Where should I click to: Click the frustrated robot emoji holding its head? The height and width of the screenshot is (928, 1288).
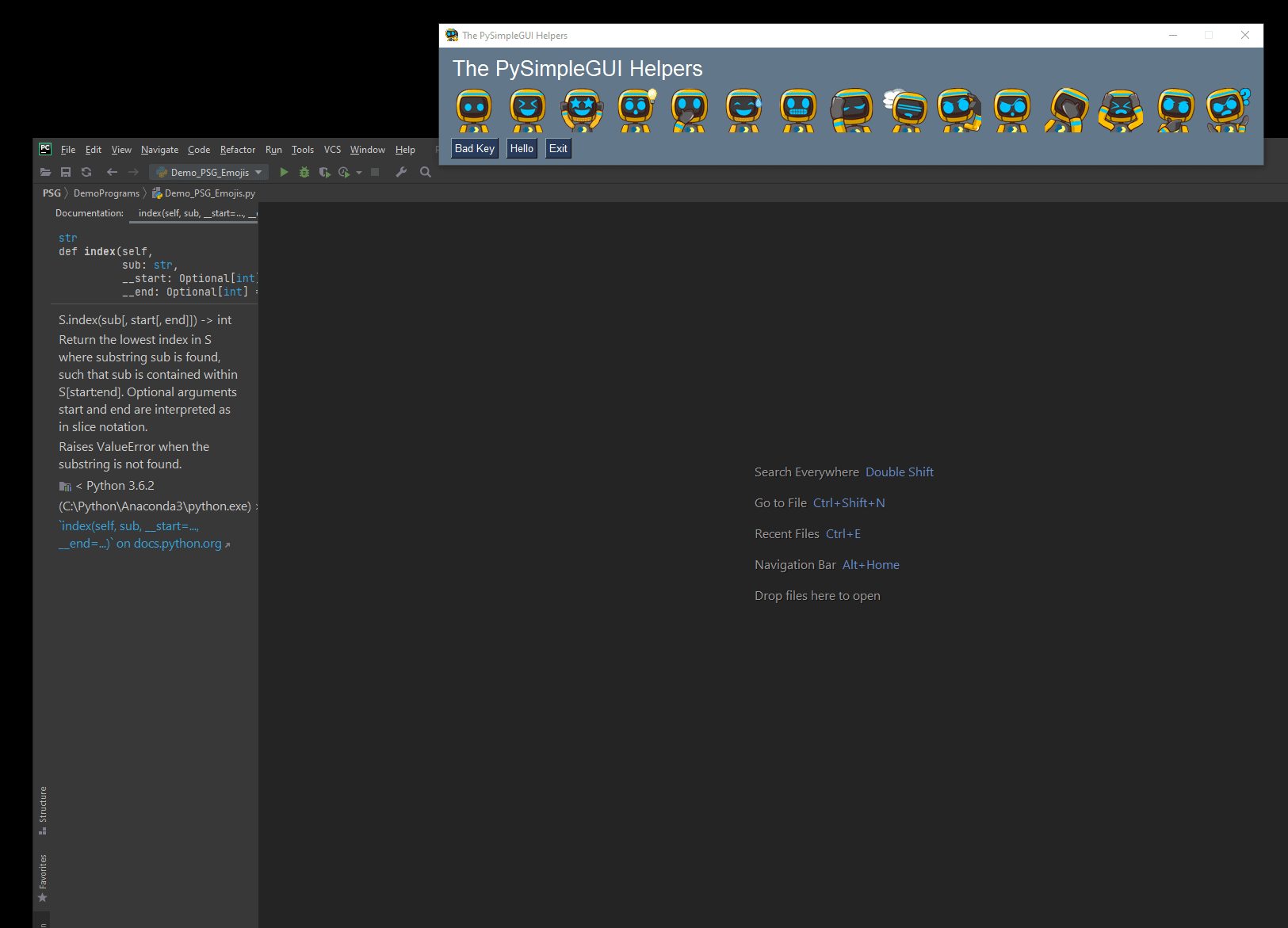(x=1121, y=110)
